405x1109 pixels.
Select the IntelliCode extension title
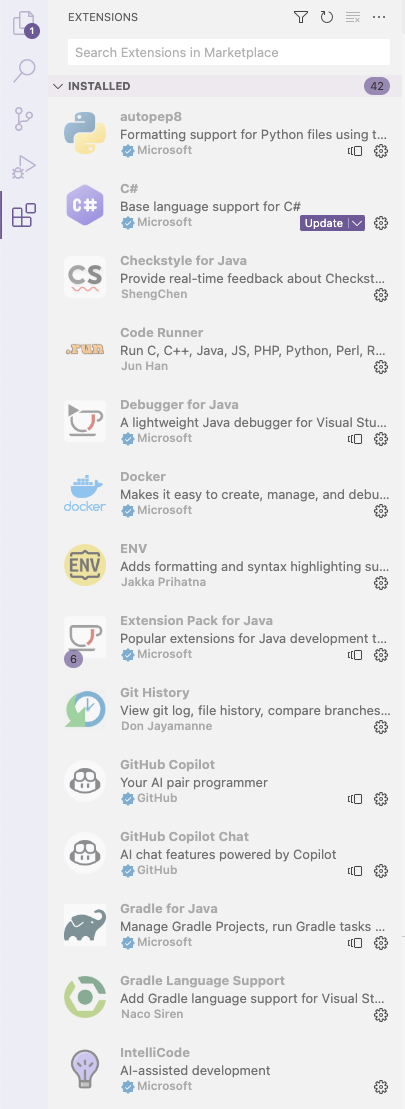(x=155, y=1052)
